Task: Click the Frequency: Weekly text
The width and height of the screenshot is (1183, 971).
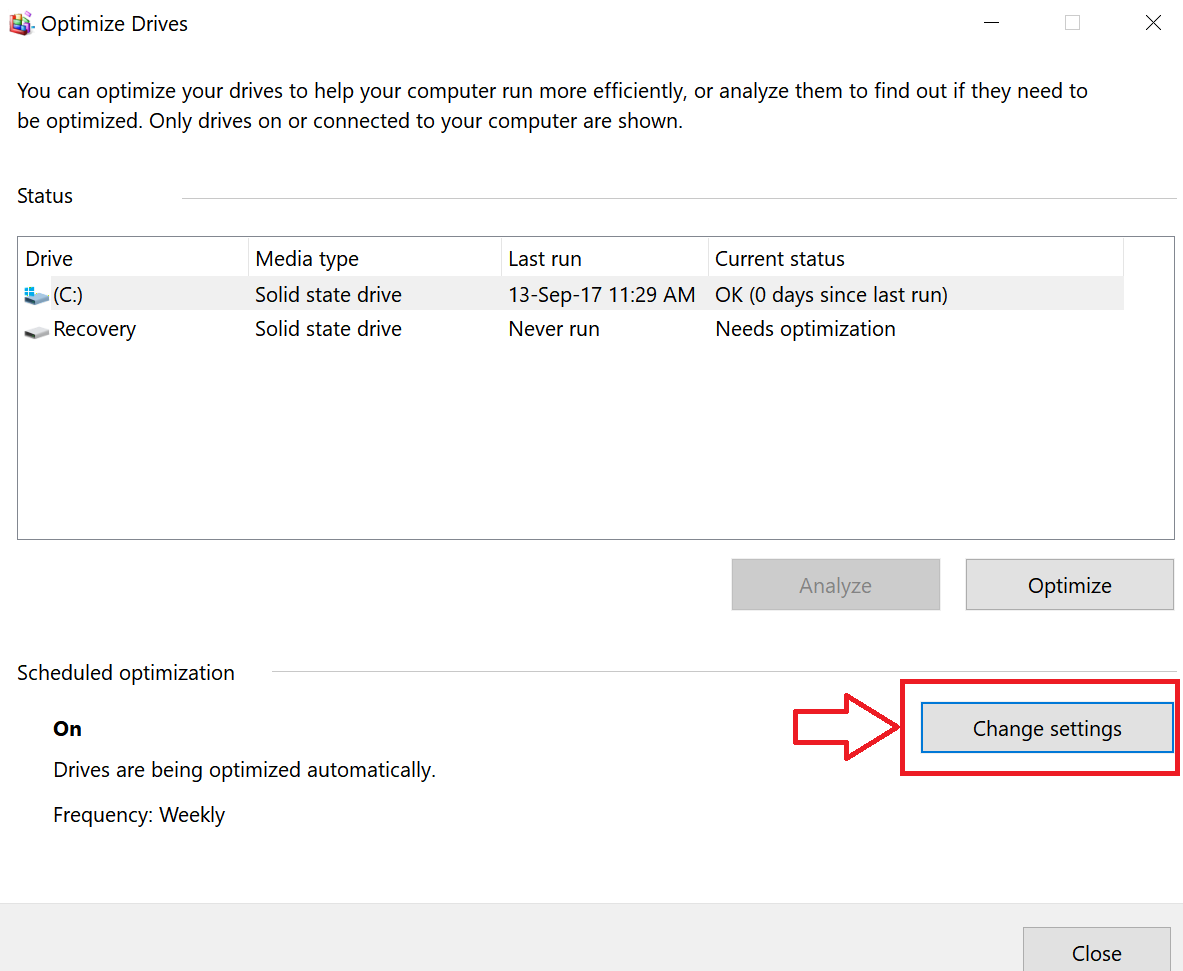Action: (139, 815)
